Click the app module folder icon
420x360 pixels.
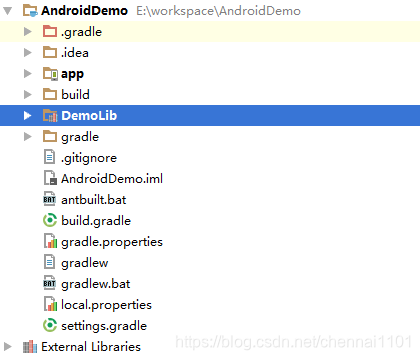[x=50, y=74]
